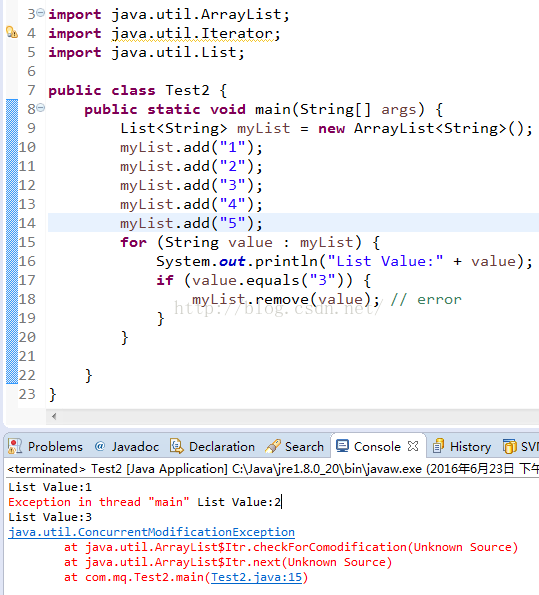Screen dimensions: 539x595
Task: Click the Declaration view icon
Action: [x=177, y=446]
